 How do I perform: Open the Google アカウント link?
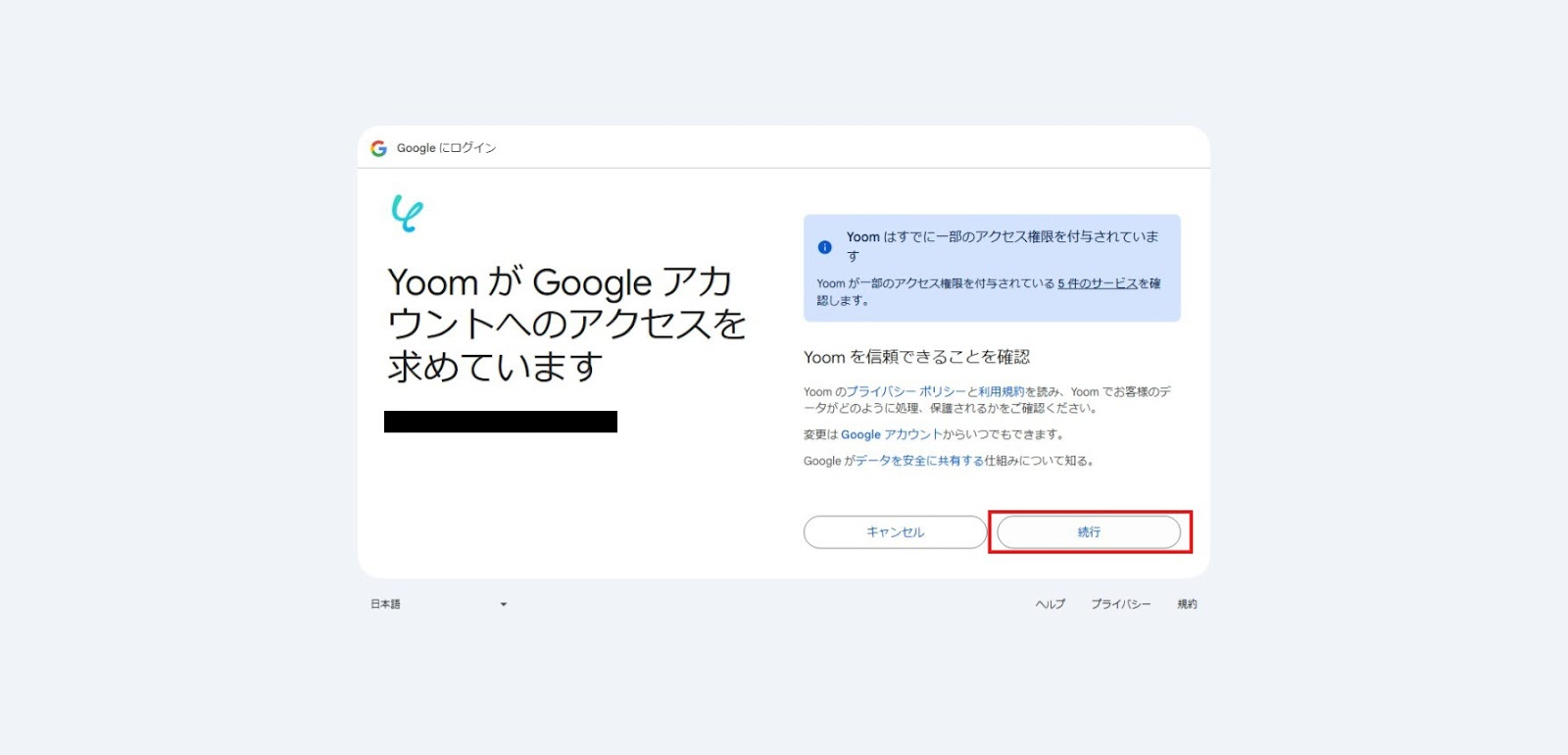click(891, 434)
